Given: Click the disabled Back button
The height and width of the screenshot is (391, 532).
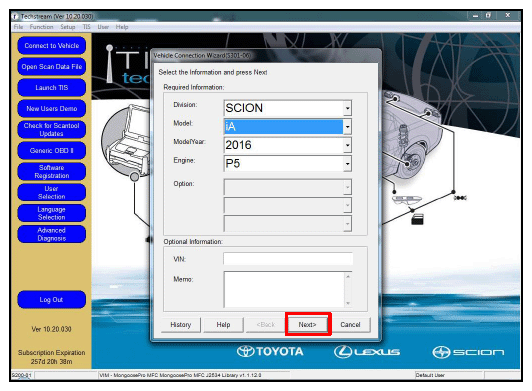Looking at the screenshot, I should coord(266,325).
